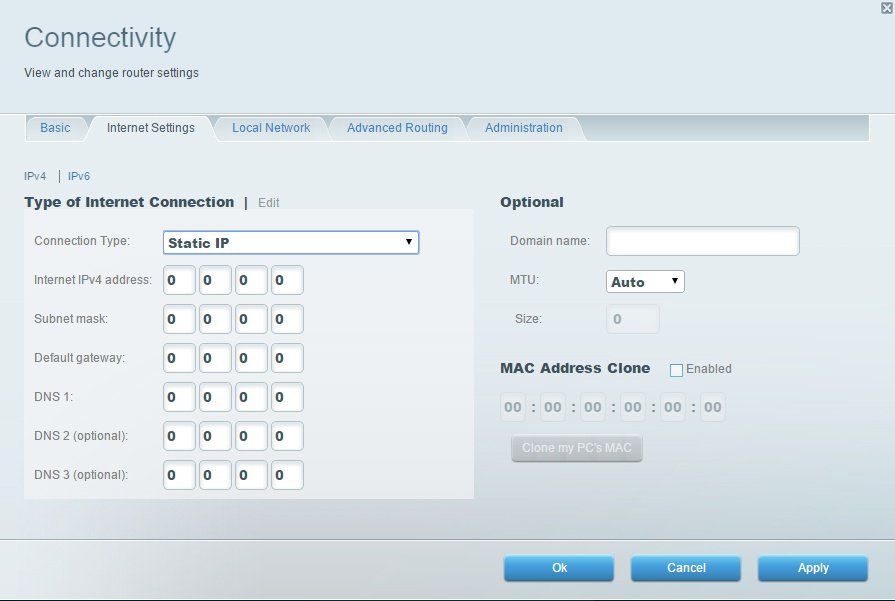Close the Connectivity window
Viewport: 895px width, 601px height.
pyautogui.click(x=884, y=8)
